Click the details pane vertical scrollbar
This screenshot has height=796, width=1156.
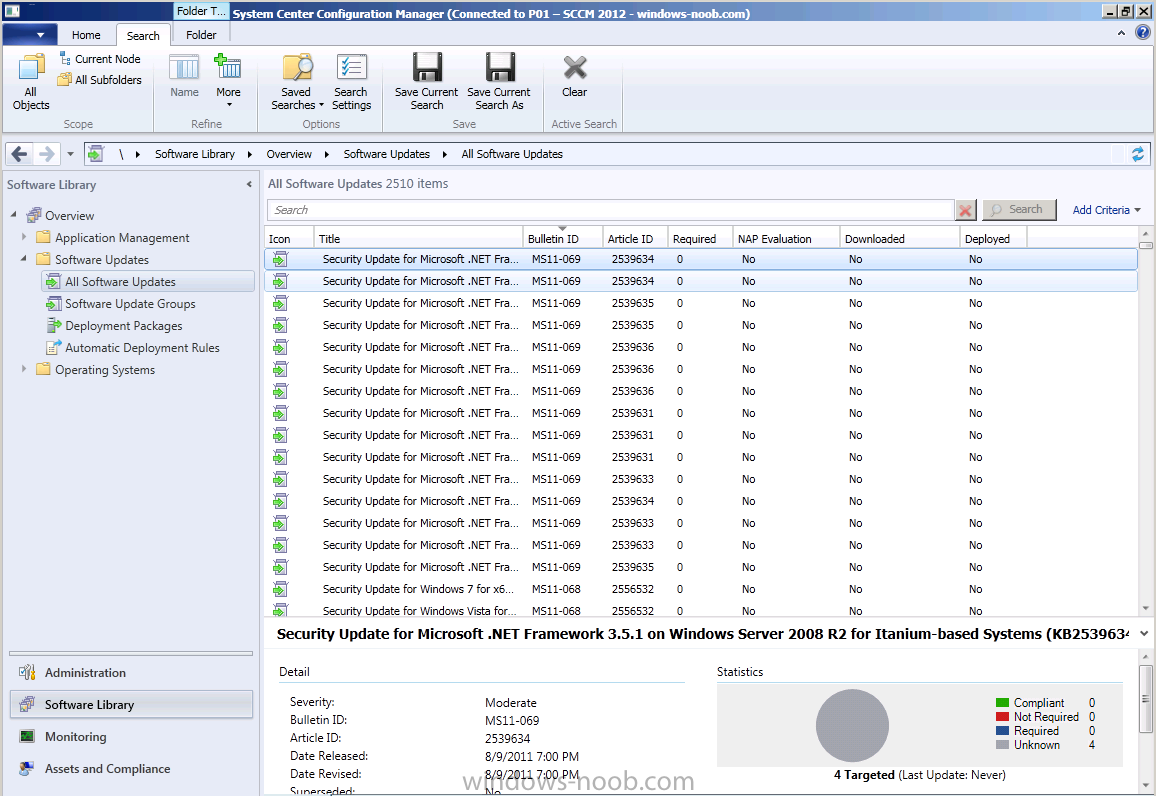pyautogui.click(x=1146, y=722)
